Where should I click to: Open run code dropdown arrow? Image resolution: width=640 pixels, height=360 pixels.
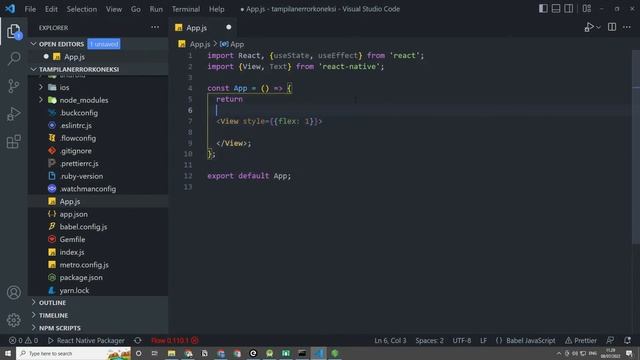pyautogui.click(x=598, y=27)
